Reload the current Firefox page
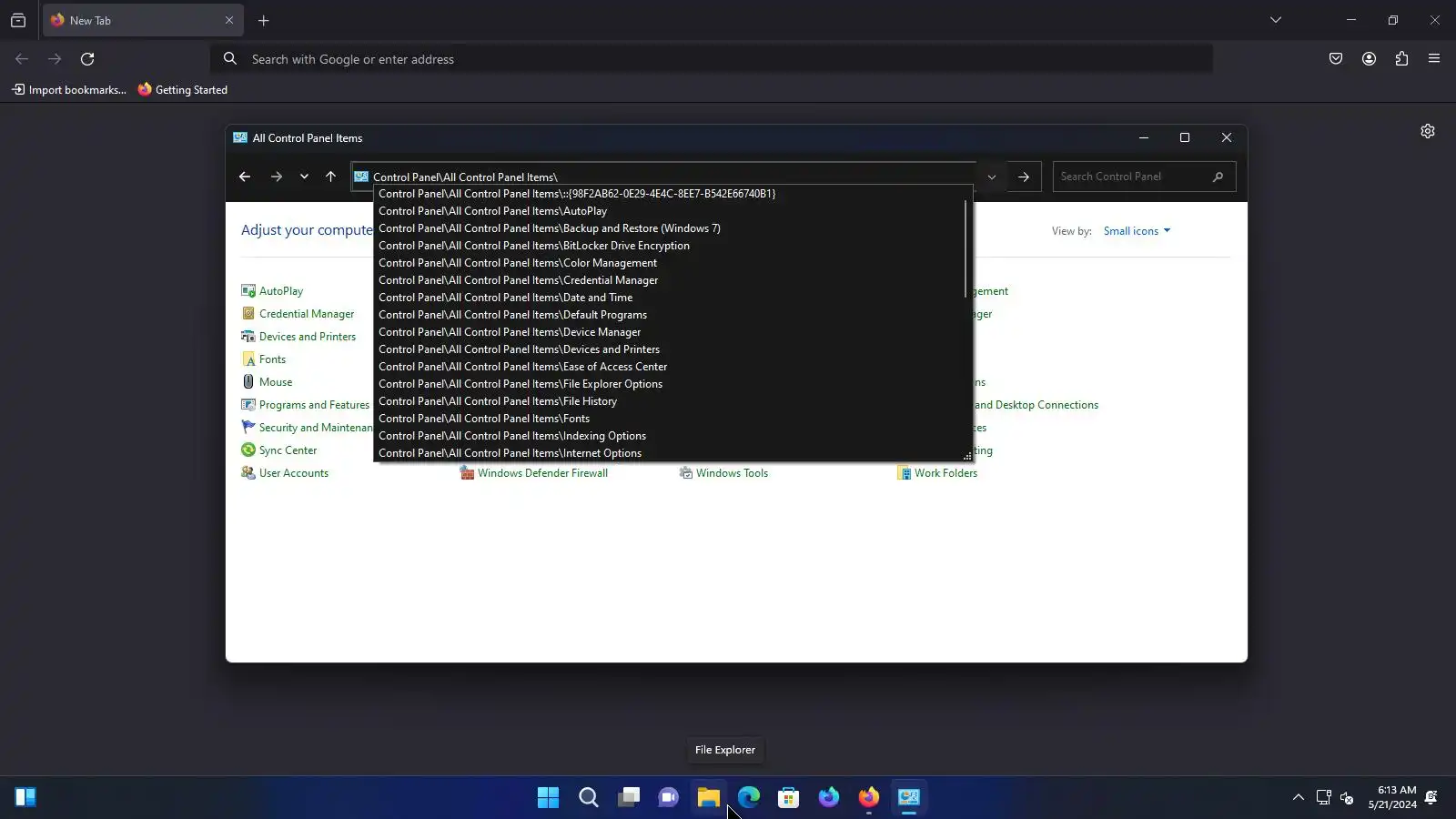Image resolution: width=1456 pixels, height=819 pixels. (x=87, y=59)
